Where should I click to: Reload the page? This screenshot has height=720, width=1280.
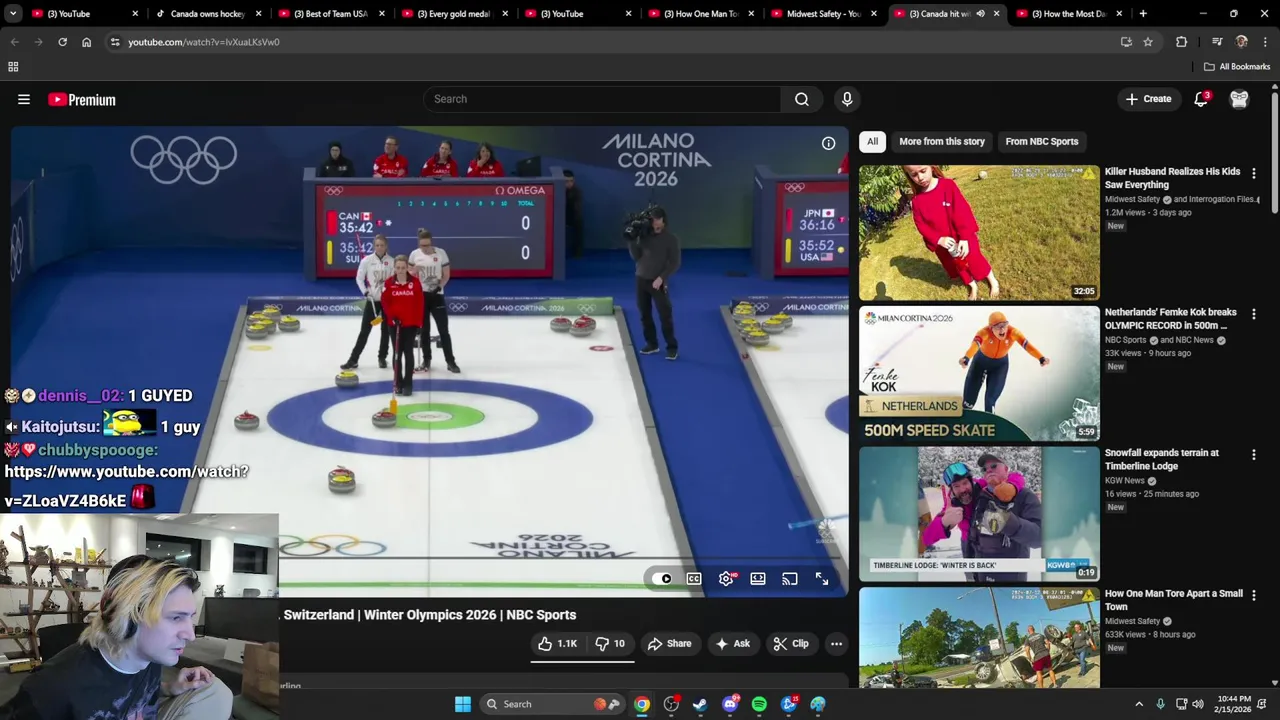point(62,42)
